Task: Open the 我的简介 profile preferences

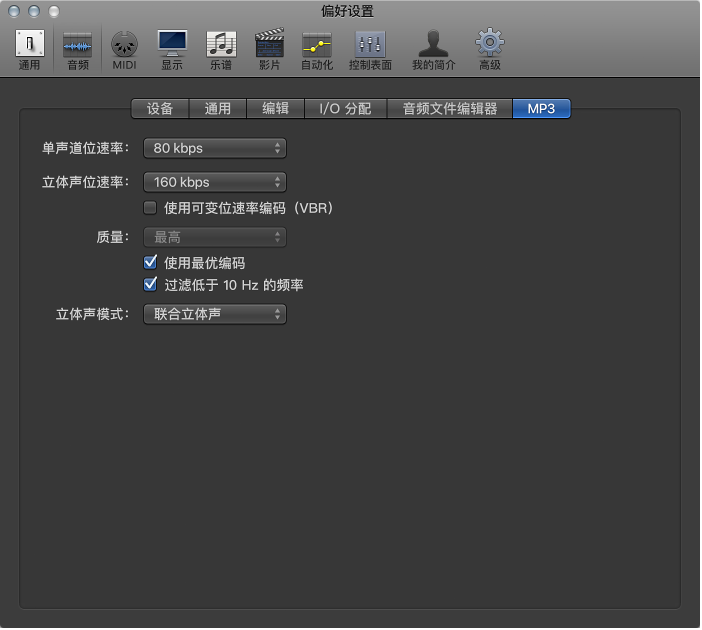Action: (x=433, y=50)
